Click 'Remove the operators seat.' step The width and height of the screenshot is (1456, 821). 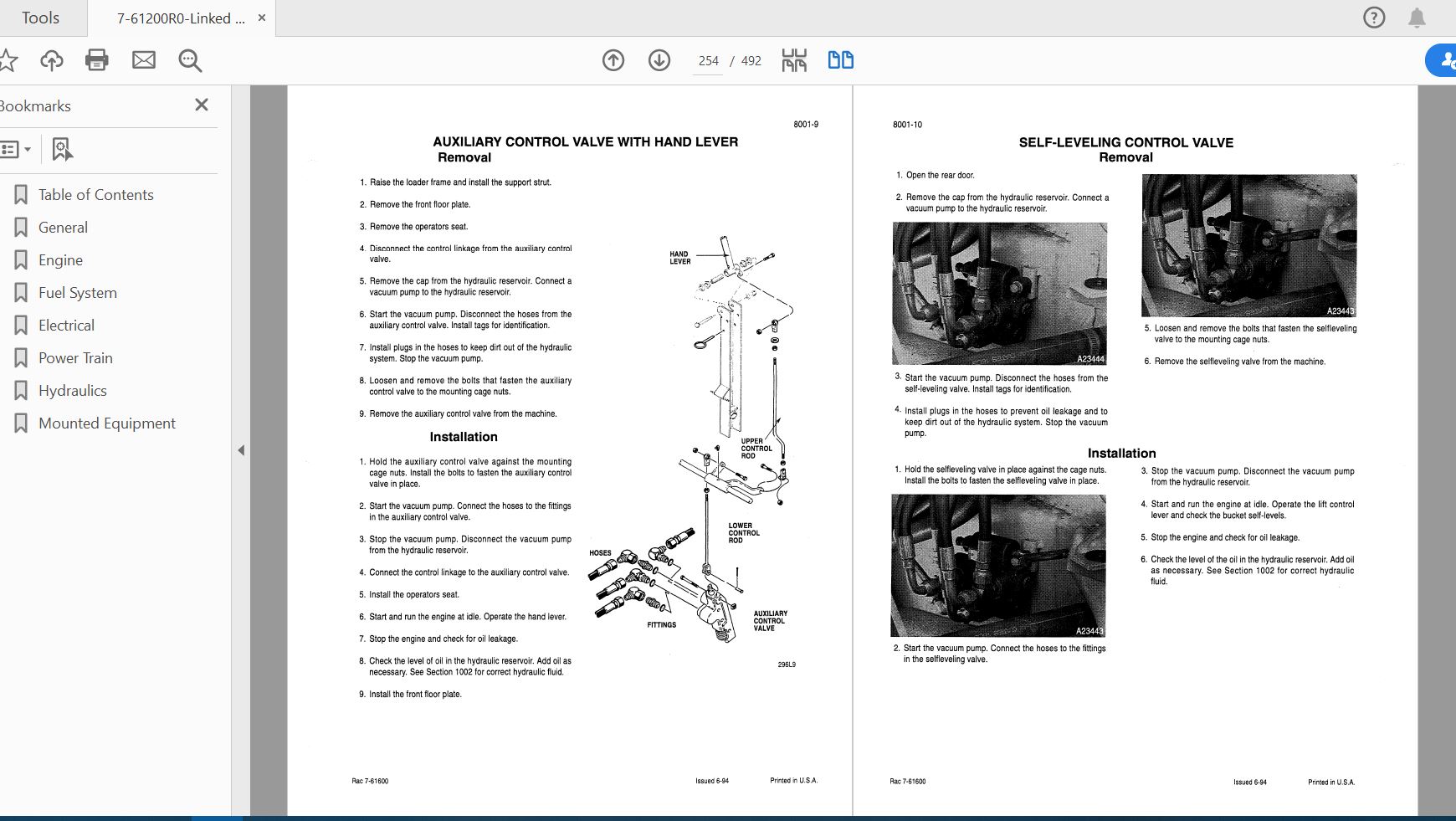click(414, 227)
